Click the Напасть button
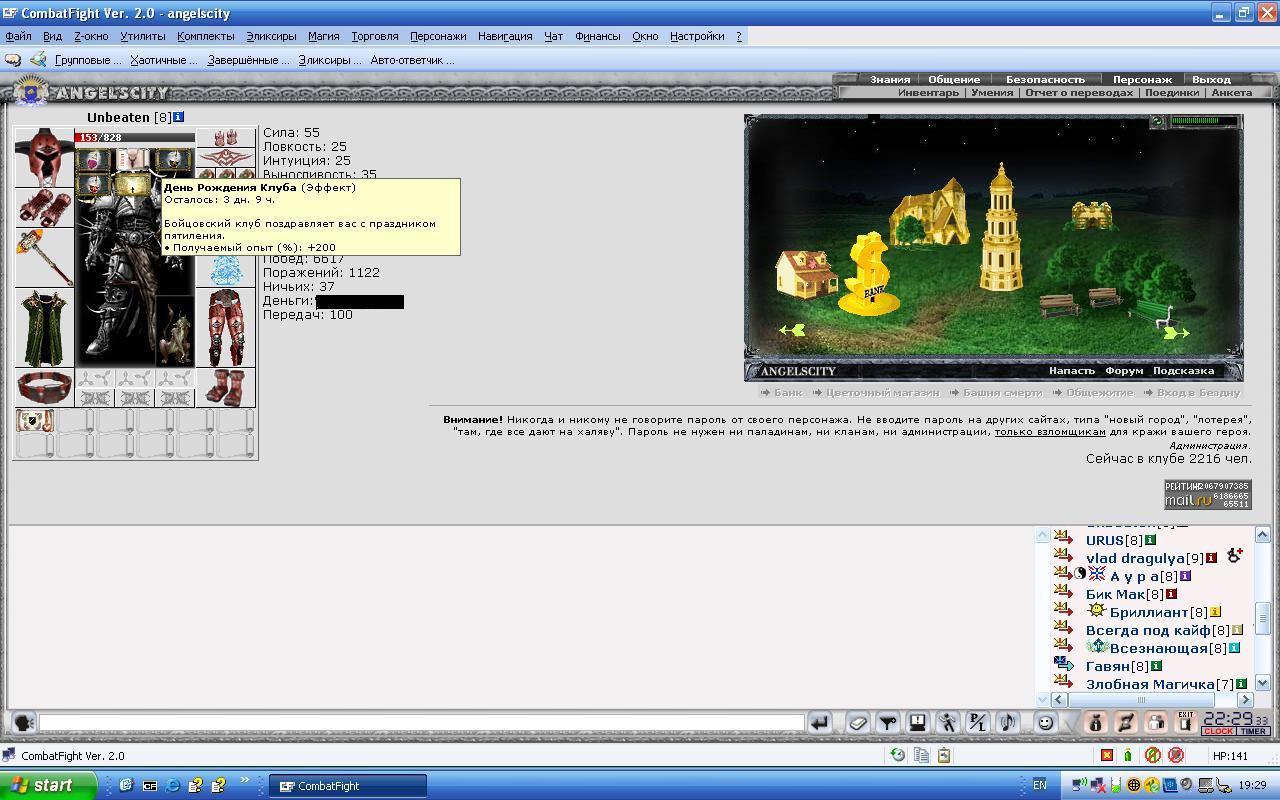The height and width of the screenshot is (800, 1280). (x=1071, y=371)
